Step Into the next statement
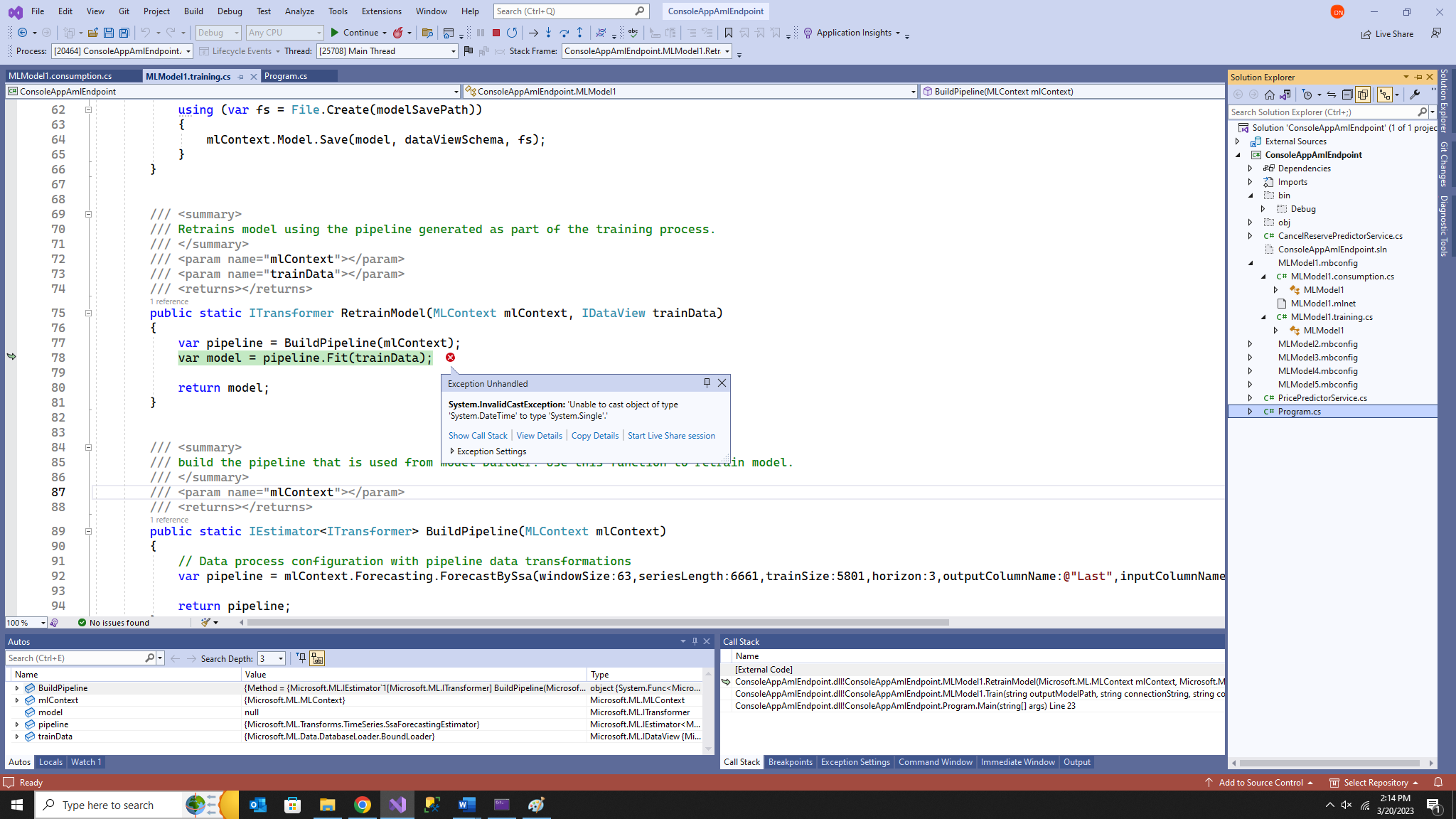 548,33
